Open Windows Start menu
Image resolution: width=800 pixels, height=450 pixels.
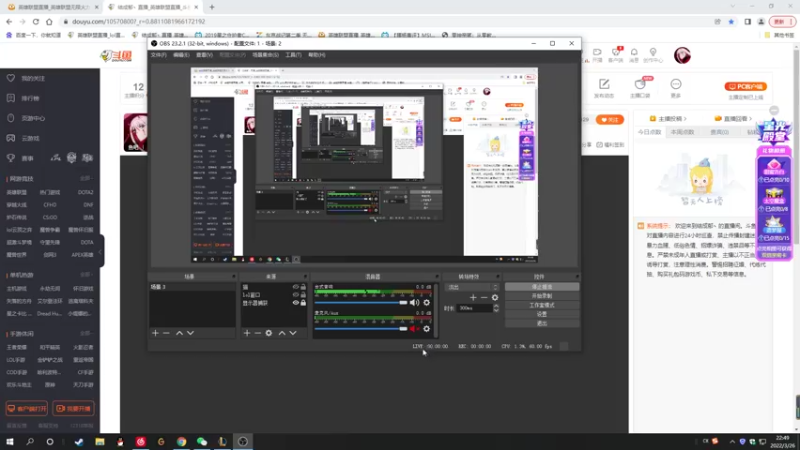pyautogui.click(x=10, y=442)
